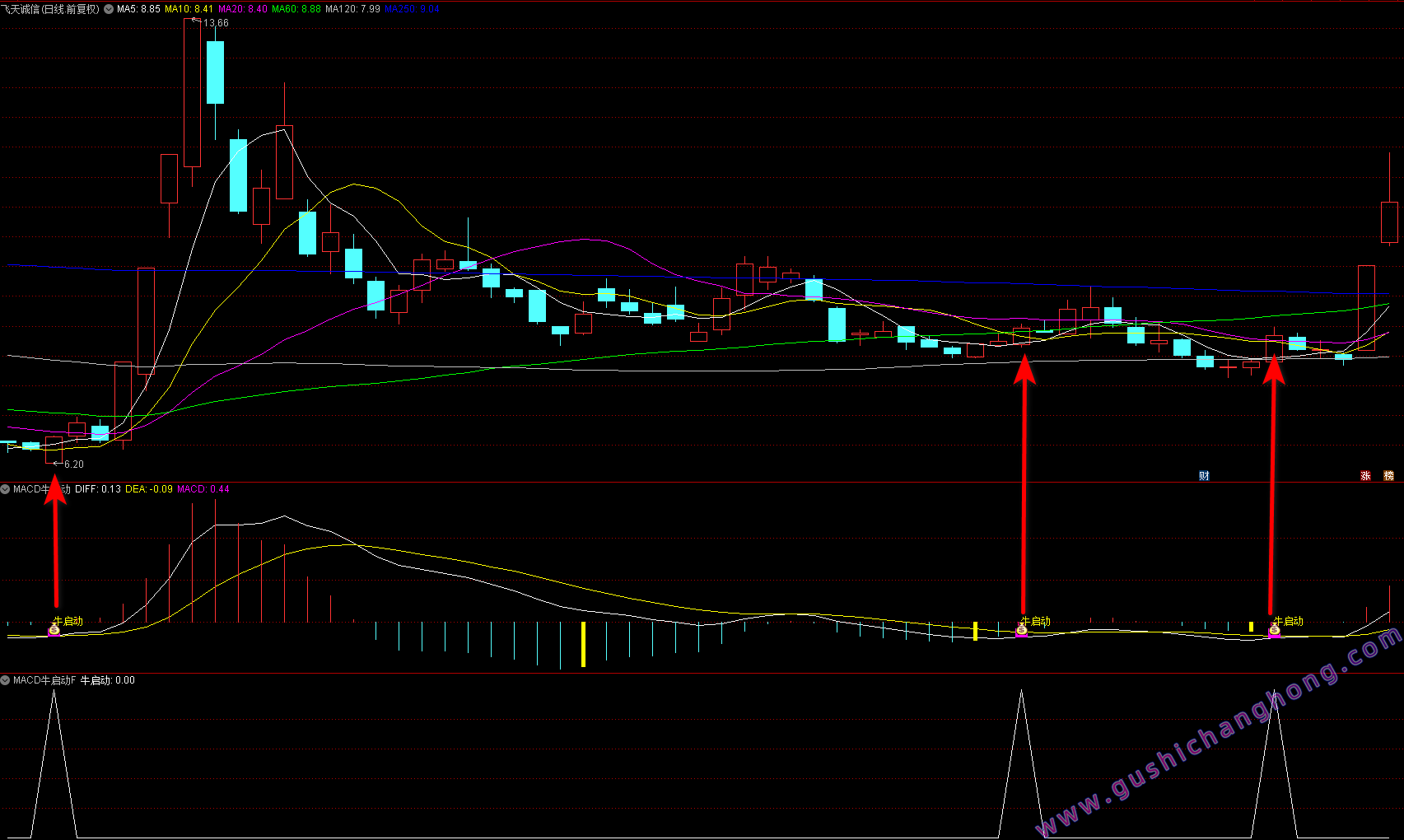The image size is (1404, 840).
Task: Open the MACD牛启动F indicator dropdown arrow
Action: pos(6,680)
